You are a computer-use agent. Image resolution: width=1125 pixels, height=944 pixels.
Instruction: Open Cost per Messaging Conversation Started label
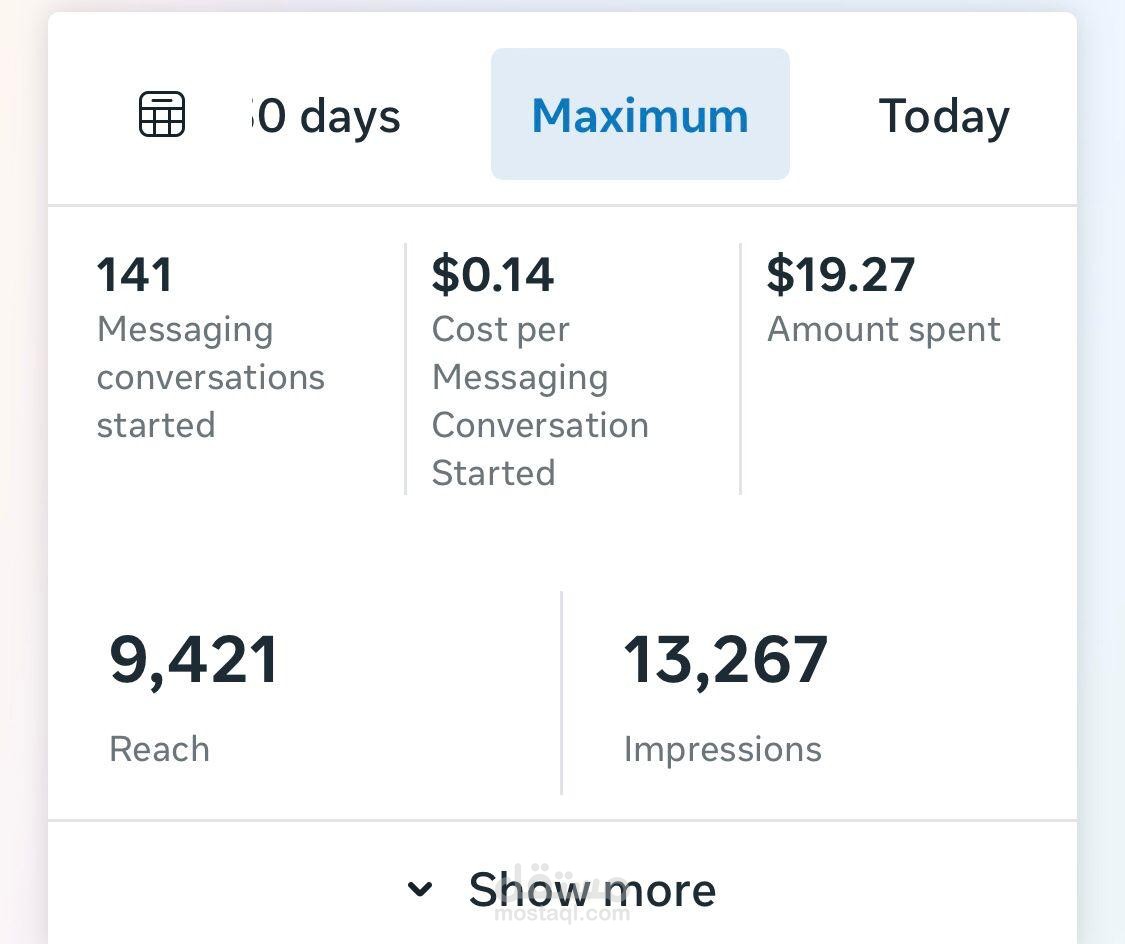click(x=540, y=401)
